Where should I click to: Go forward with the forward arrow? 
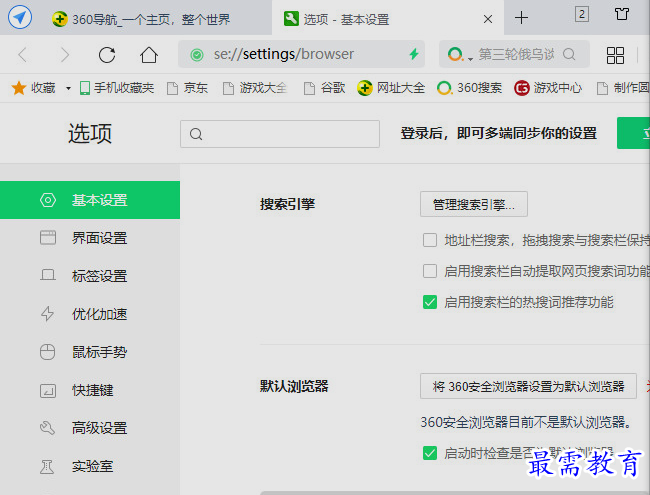tap(65, 55)
